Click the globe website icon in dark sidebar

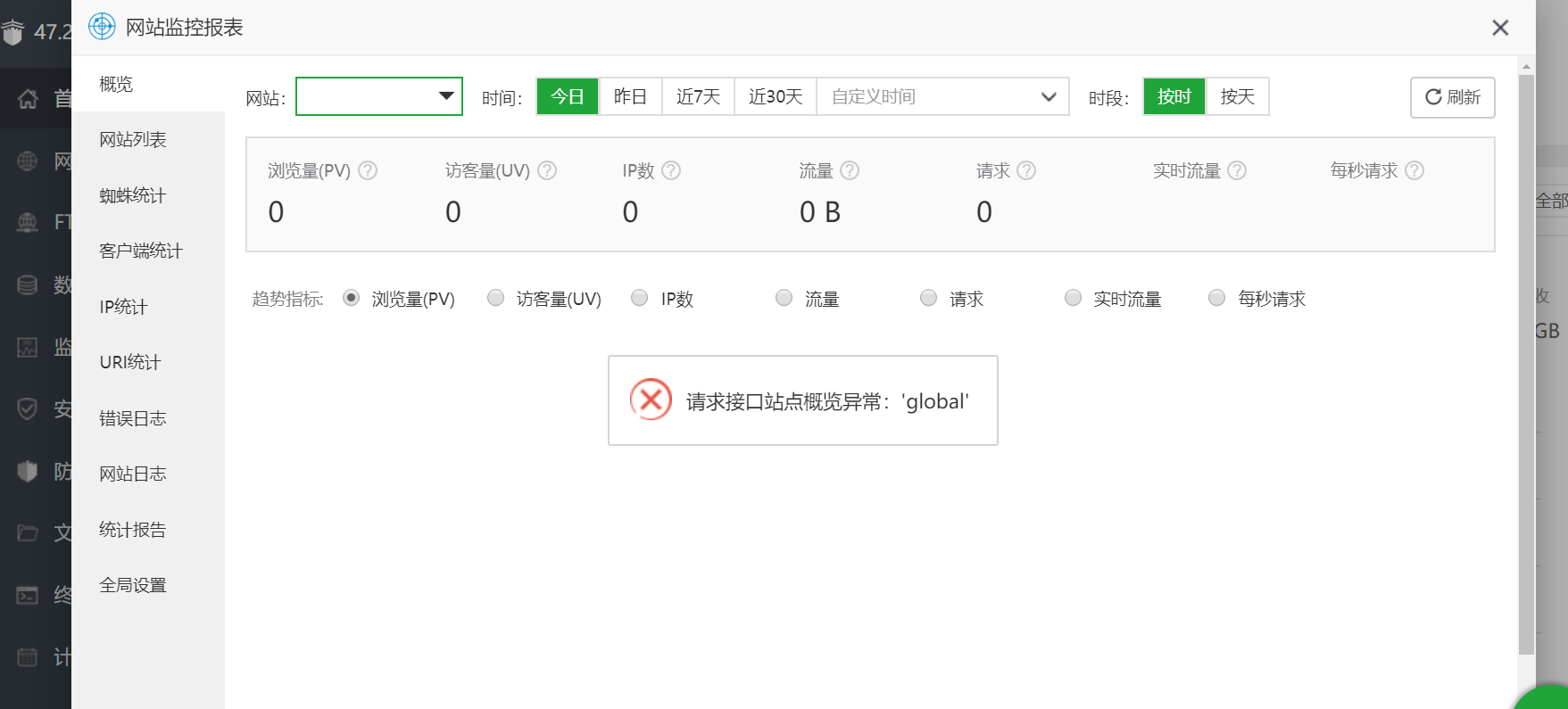pyautogui.click(x=28, y=161)
